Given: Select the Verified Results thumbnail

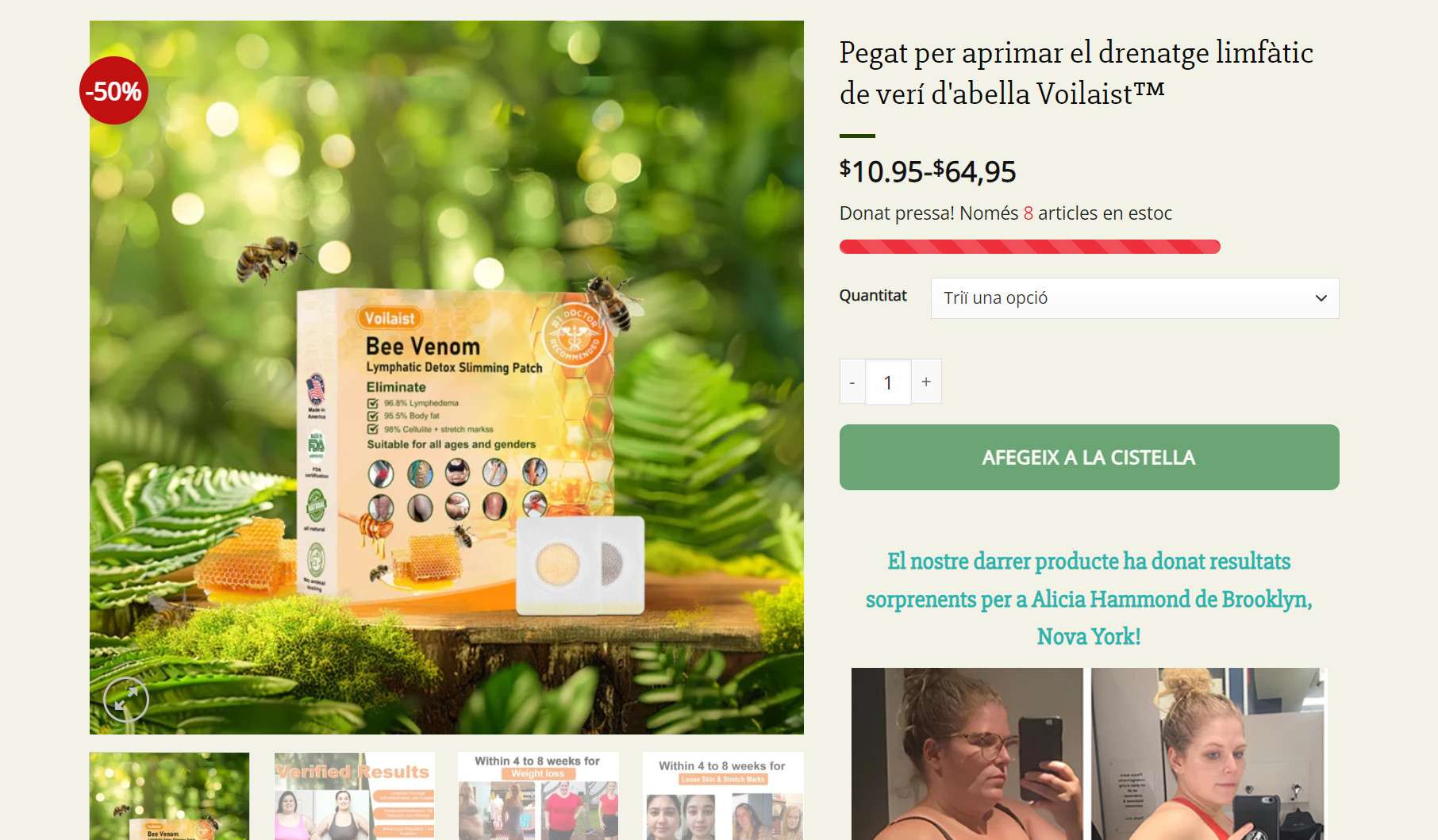Looking at the screenshot, I should click(354, 796).
